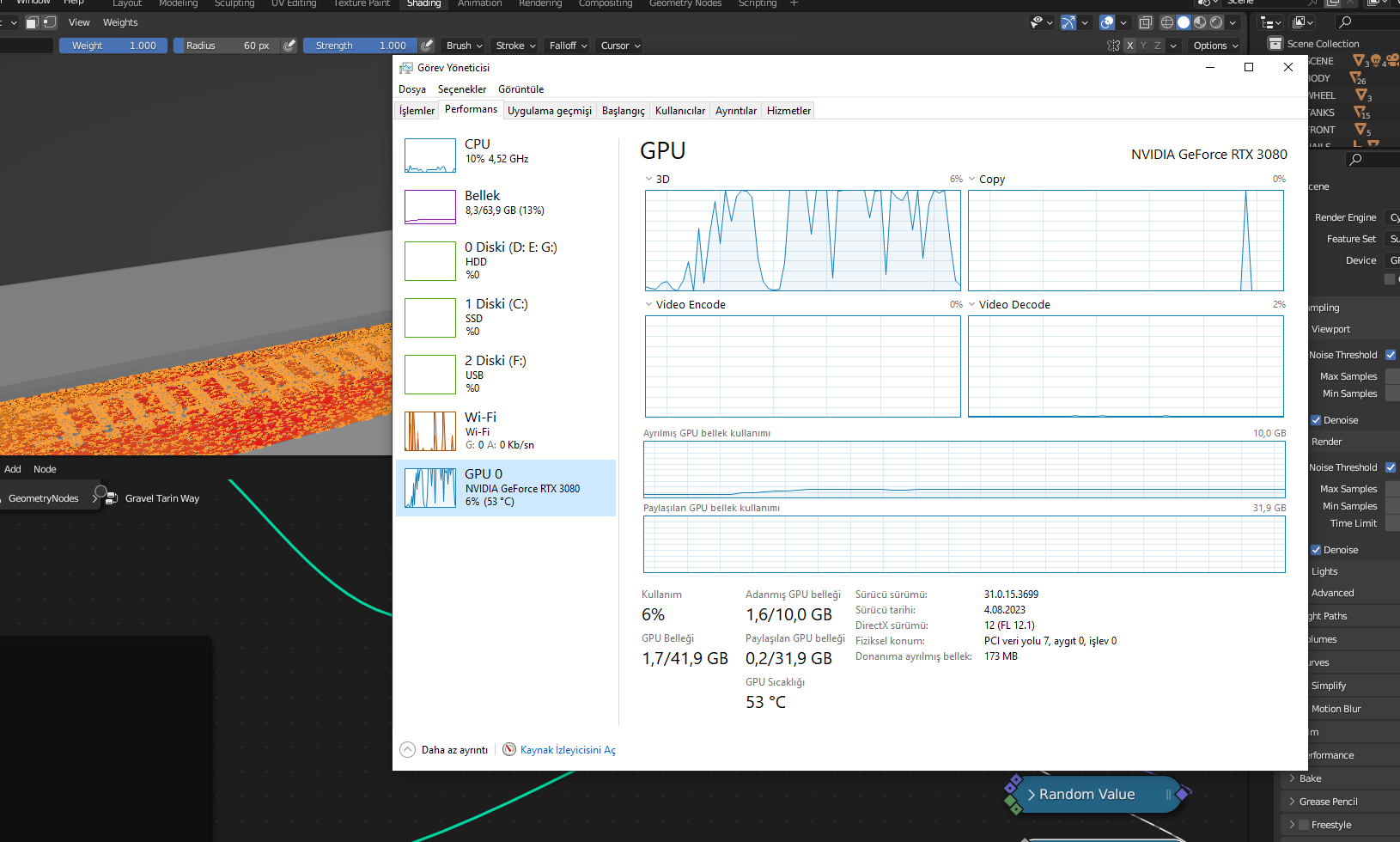
Task: Adjust the Weight slider
Action: click(x=113, y=46)
